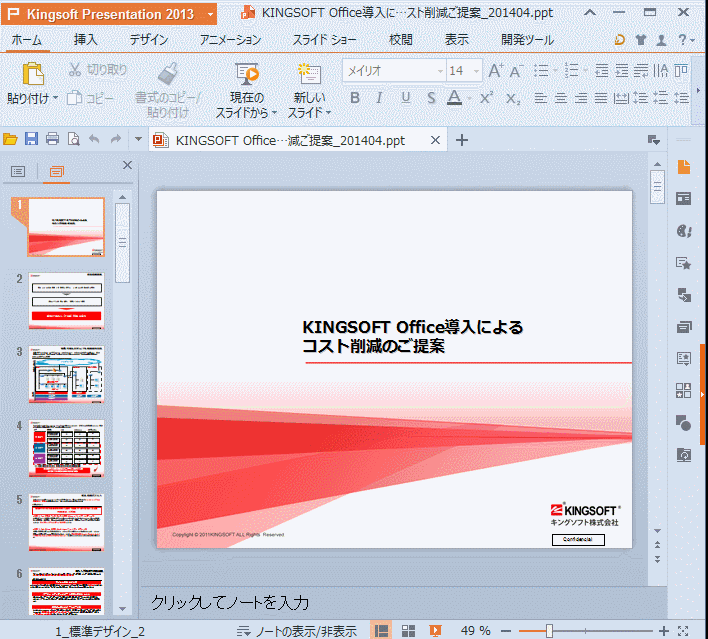Click the subscript icon
The image size is (708, 639).
click(x=513, y=98)
